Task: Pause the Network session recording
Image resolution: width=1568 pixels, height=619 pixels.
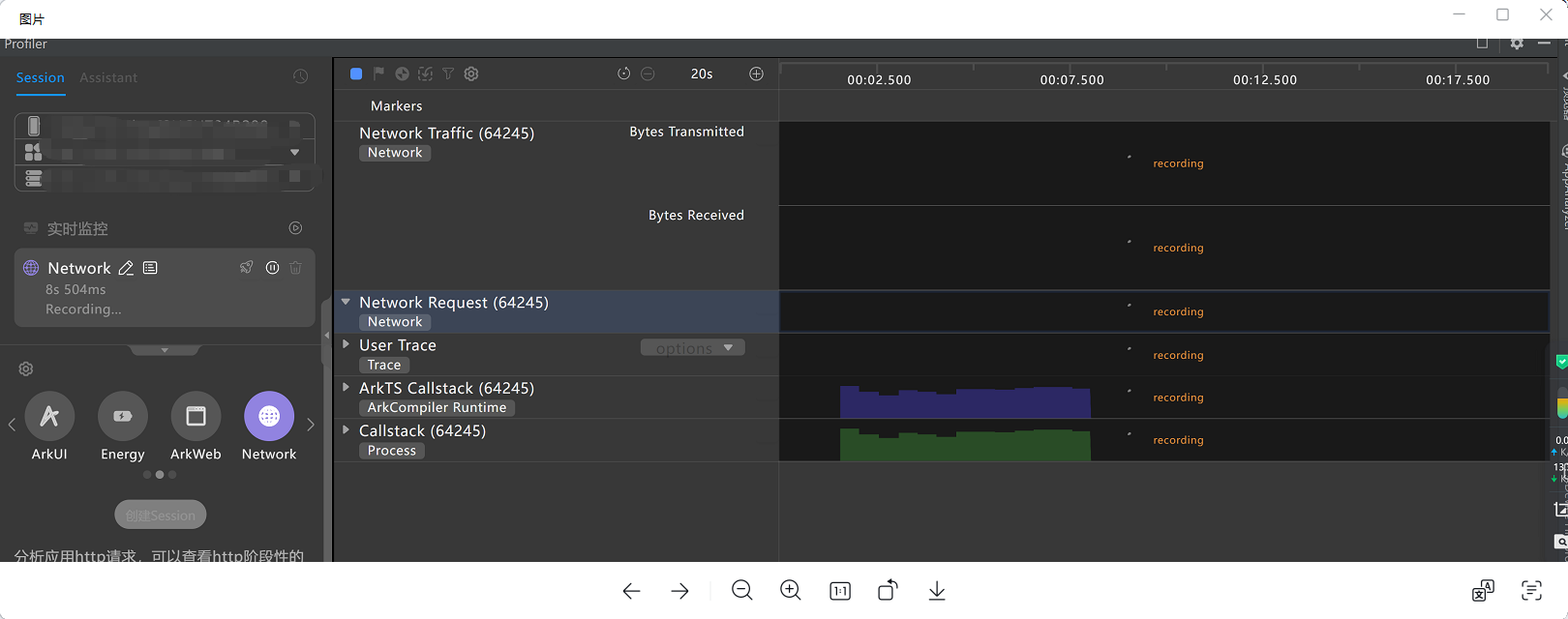Action: pos(273,268)
